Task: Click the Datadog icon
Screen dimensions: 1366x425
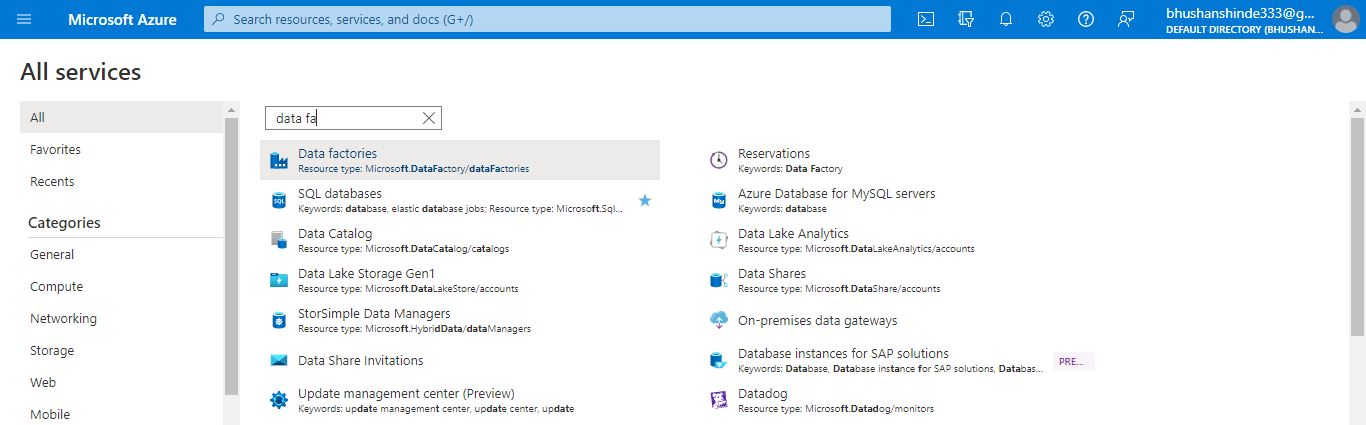Action: point(719,400)
